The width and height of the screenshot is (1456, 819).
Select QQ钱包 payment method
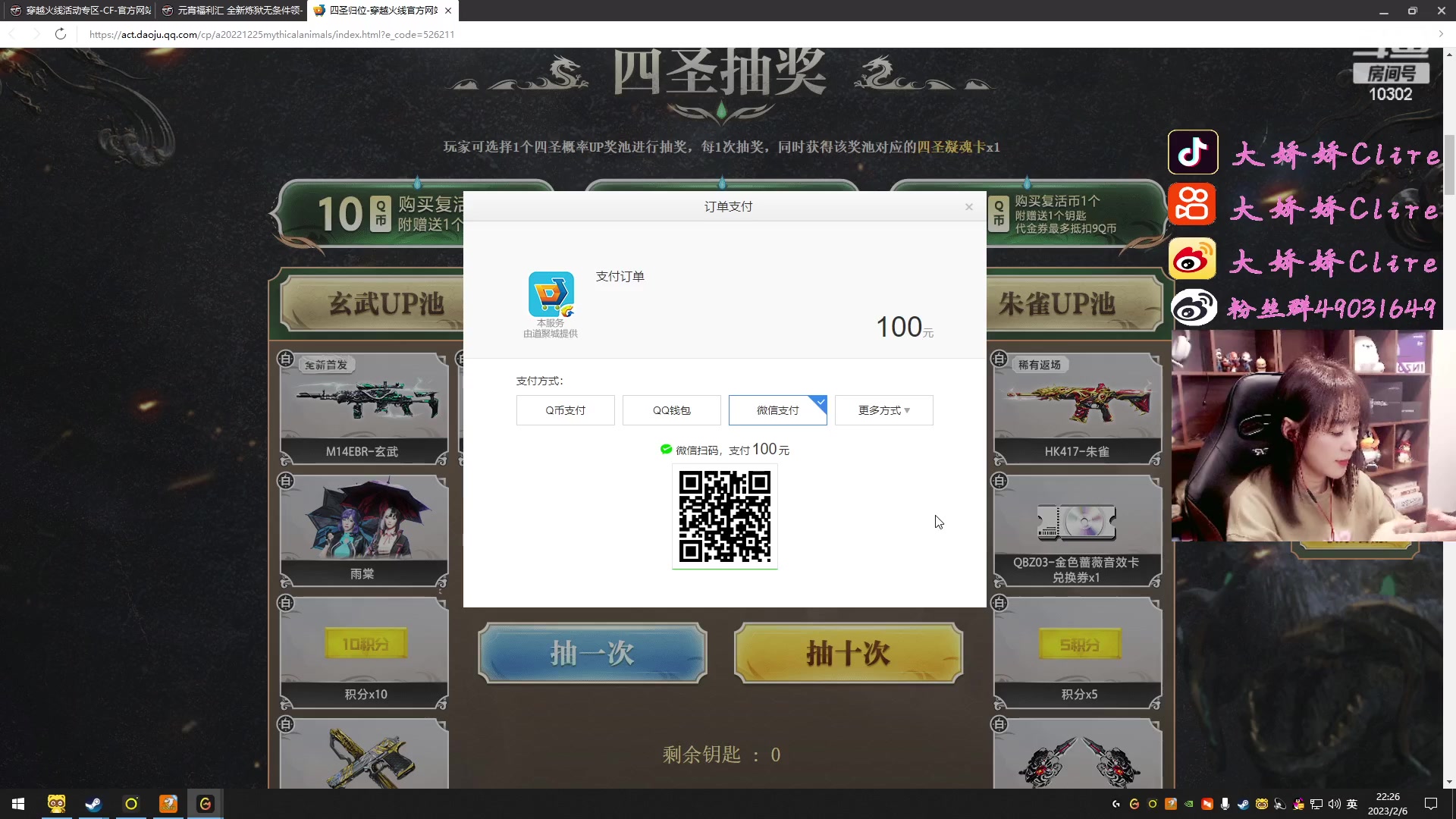click(672, 410)
